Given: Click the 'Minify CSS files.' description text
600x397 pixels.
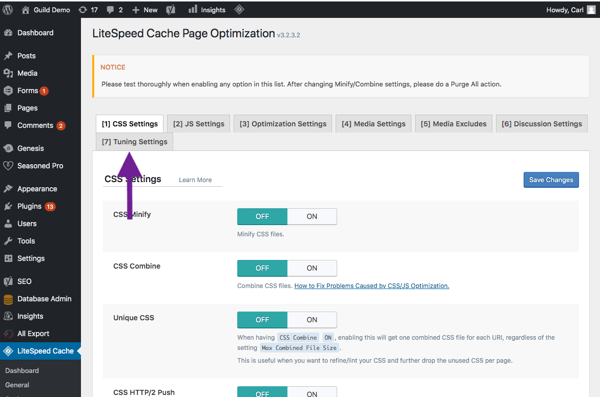Looking at the screenshot, I should tap(261, 234).
